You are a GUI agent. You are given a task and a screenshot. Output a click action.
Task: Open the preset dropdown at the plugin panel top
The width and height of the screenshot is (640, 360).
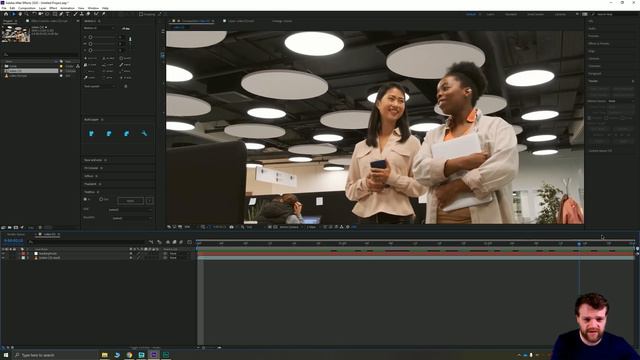coord(99,28)
